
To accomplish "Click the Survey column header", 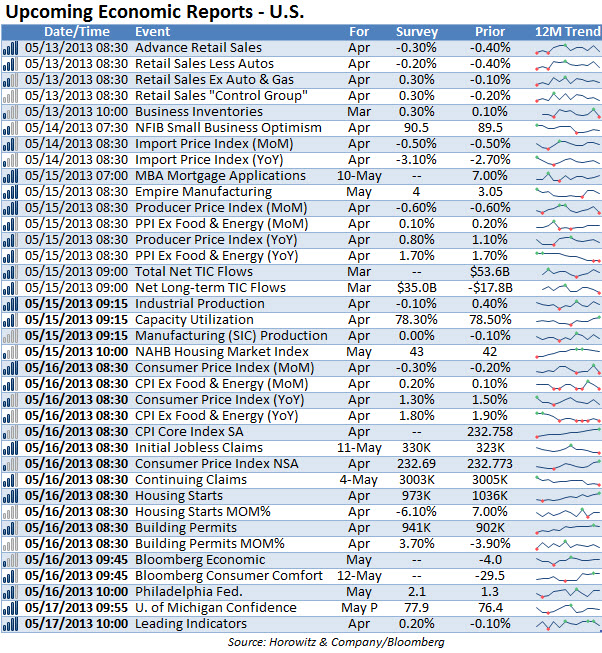I will coord(417,32).
